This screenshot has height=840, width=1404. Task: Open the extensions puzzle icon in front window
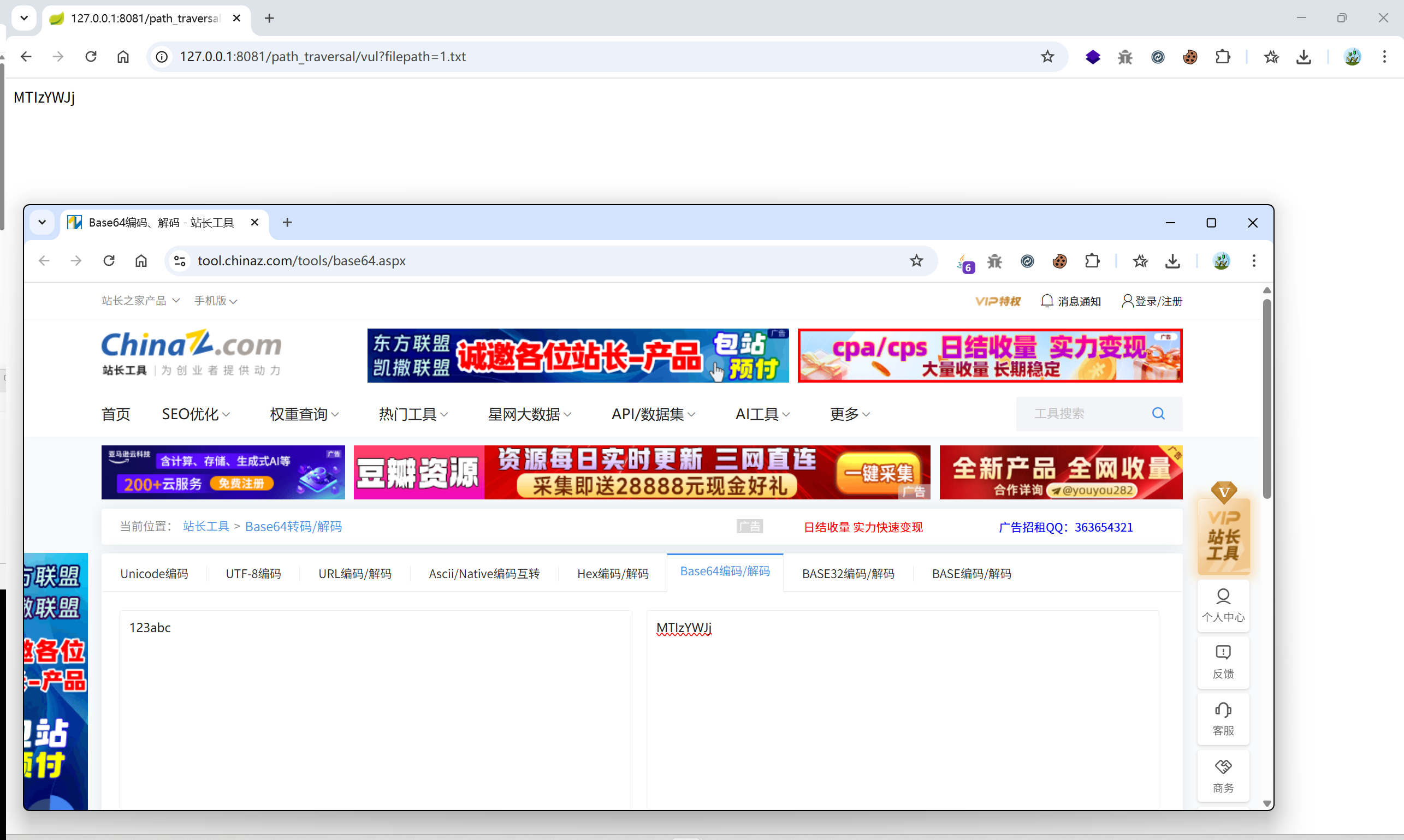click(1092, 261)
